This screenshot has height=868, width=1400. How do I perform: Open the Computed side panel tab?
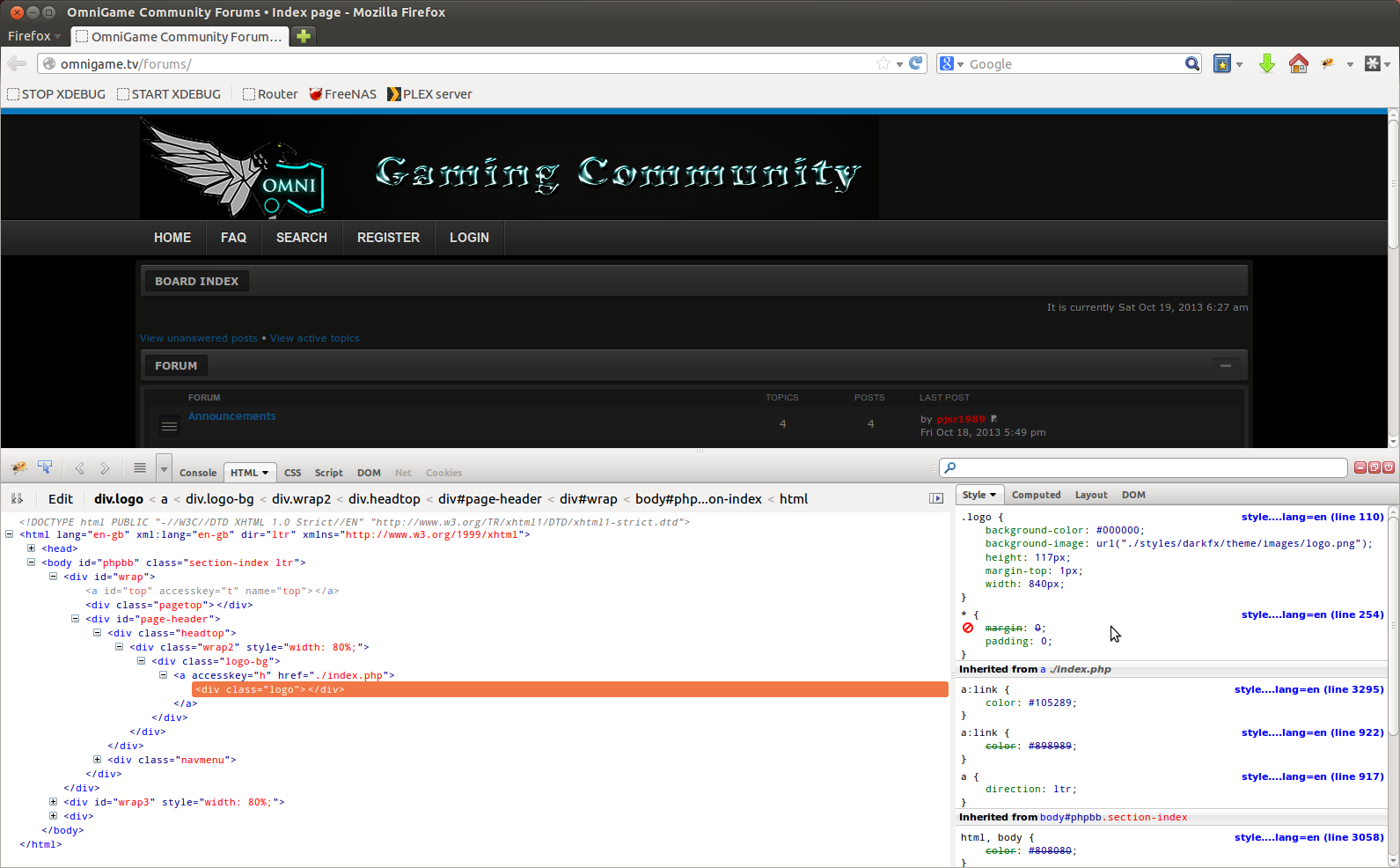point(1036,495)
